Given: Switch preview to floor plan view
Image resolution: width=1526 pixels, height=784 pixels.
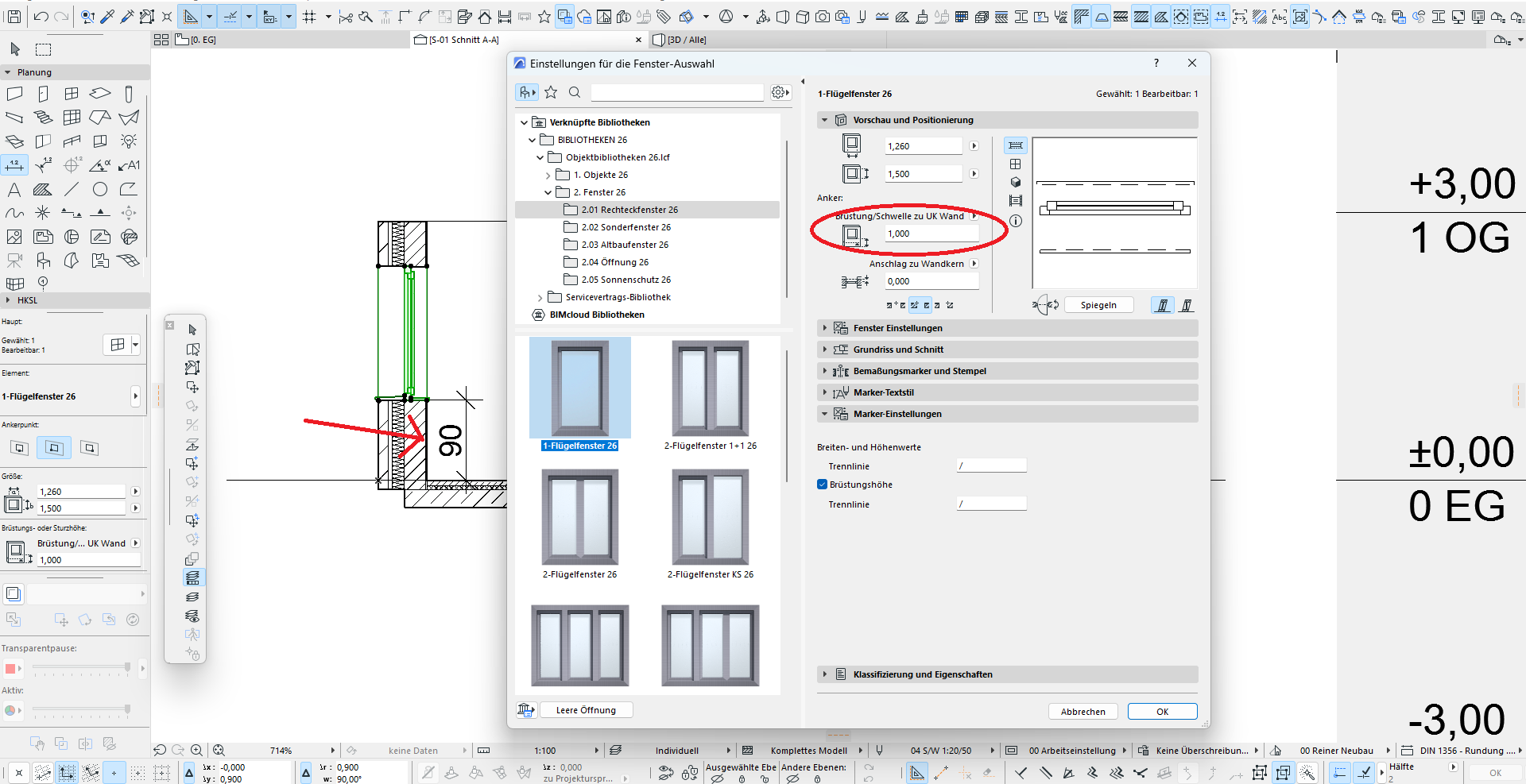Looking at the screenshot, I should click(1016, 145).
